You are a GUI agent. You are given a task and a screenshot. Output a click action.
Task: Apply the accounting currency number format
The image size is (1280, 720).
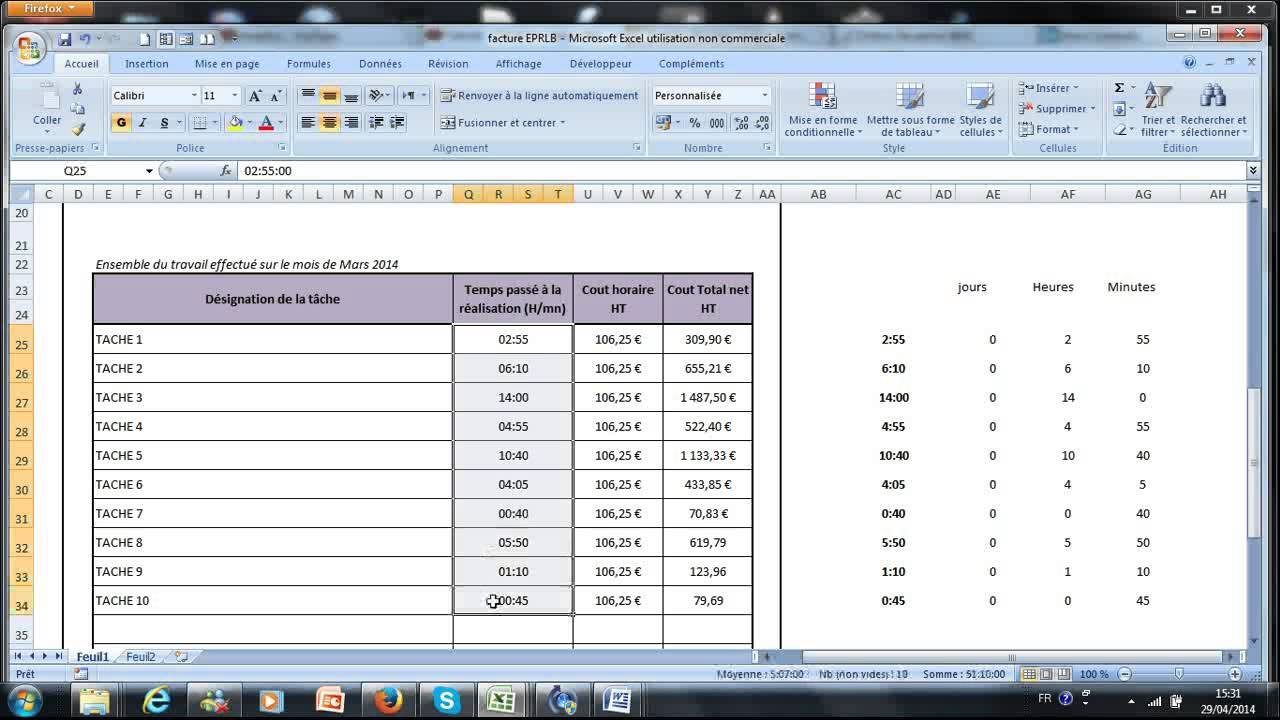coord(662,123)
